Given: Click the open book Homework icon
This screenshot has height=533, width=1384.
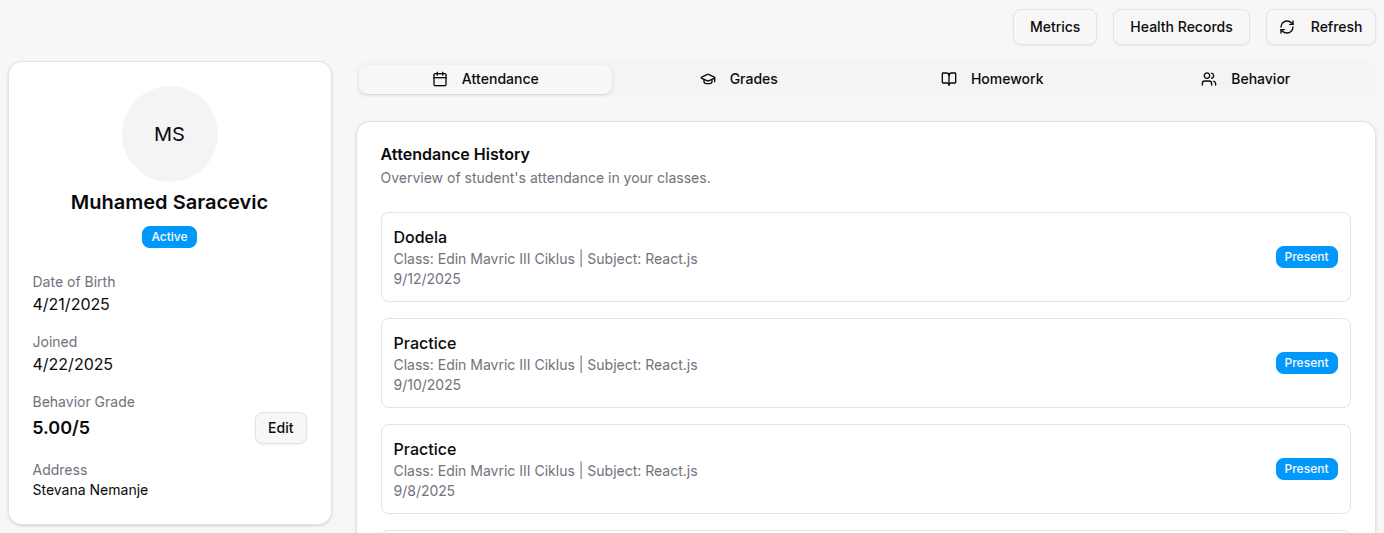Looking at the screenshot, I should (949, 79).
